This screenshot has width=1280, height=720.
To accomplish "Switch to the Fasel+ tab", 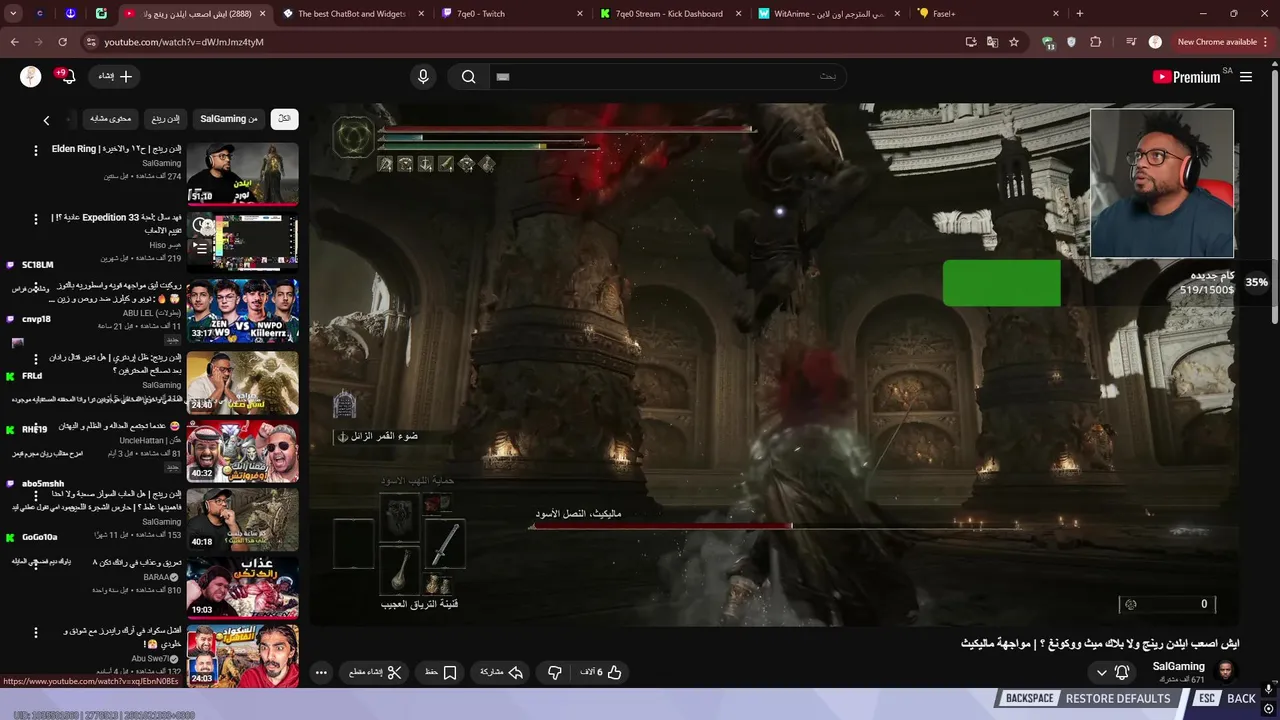I will (988, 14).
